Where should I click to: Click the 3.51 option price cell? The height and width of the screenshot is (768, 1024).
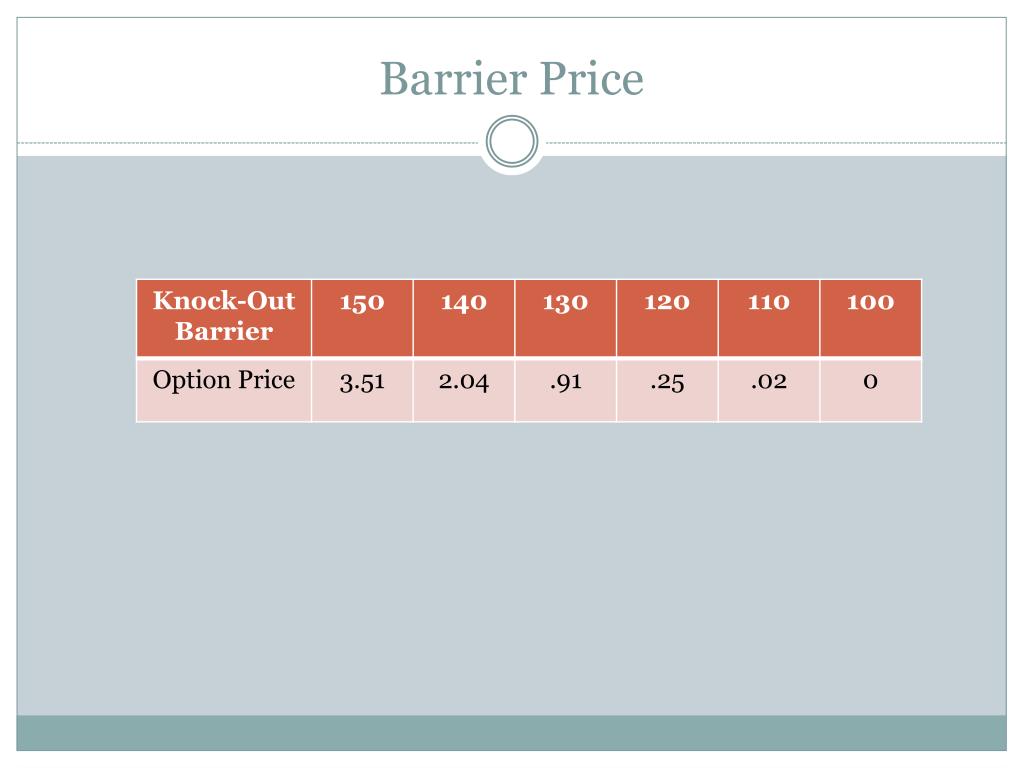coord(362,390)
